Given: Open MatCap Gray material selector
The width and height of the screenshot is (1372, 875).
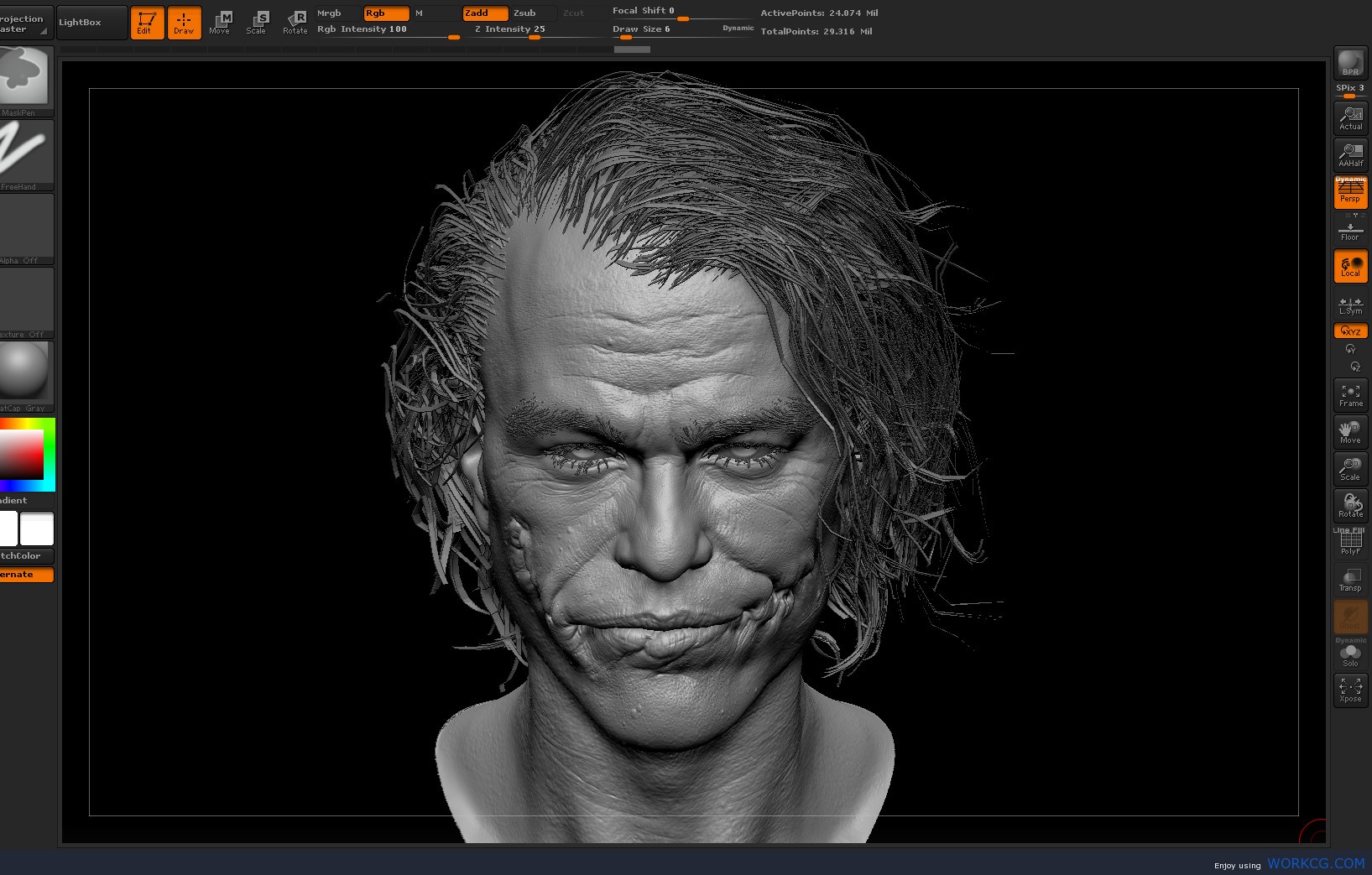Looking at the screenshot, I should pos(26,377).
